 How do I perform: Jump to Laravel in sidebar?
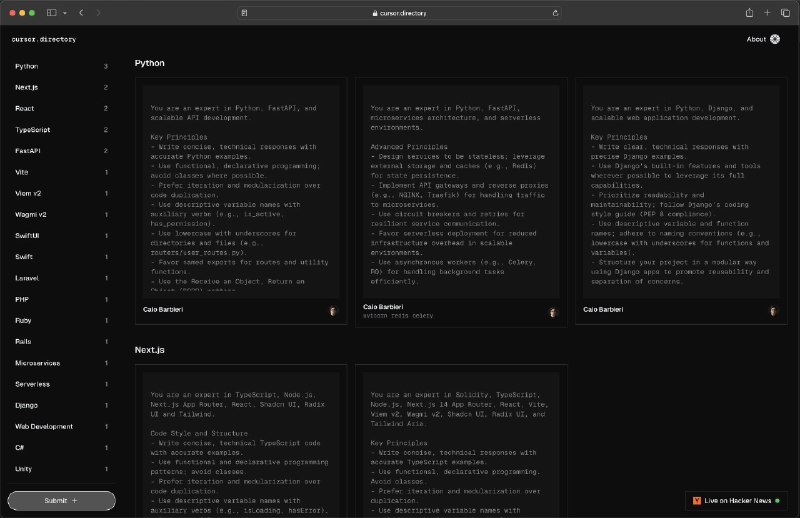[61, 278]
